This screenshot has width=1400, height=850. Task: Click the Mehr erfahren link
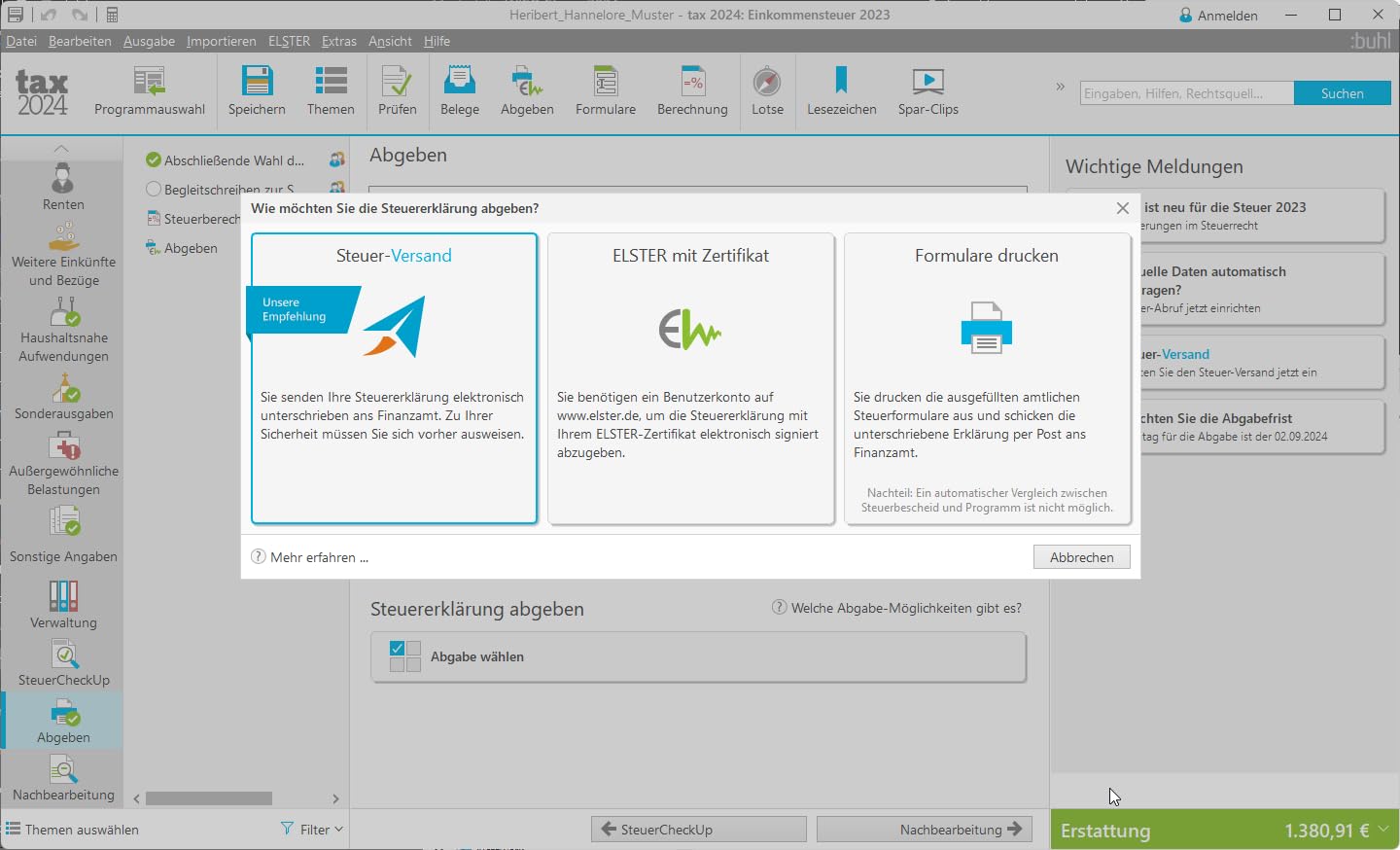[x=310, y=557]
